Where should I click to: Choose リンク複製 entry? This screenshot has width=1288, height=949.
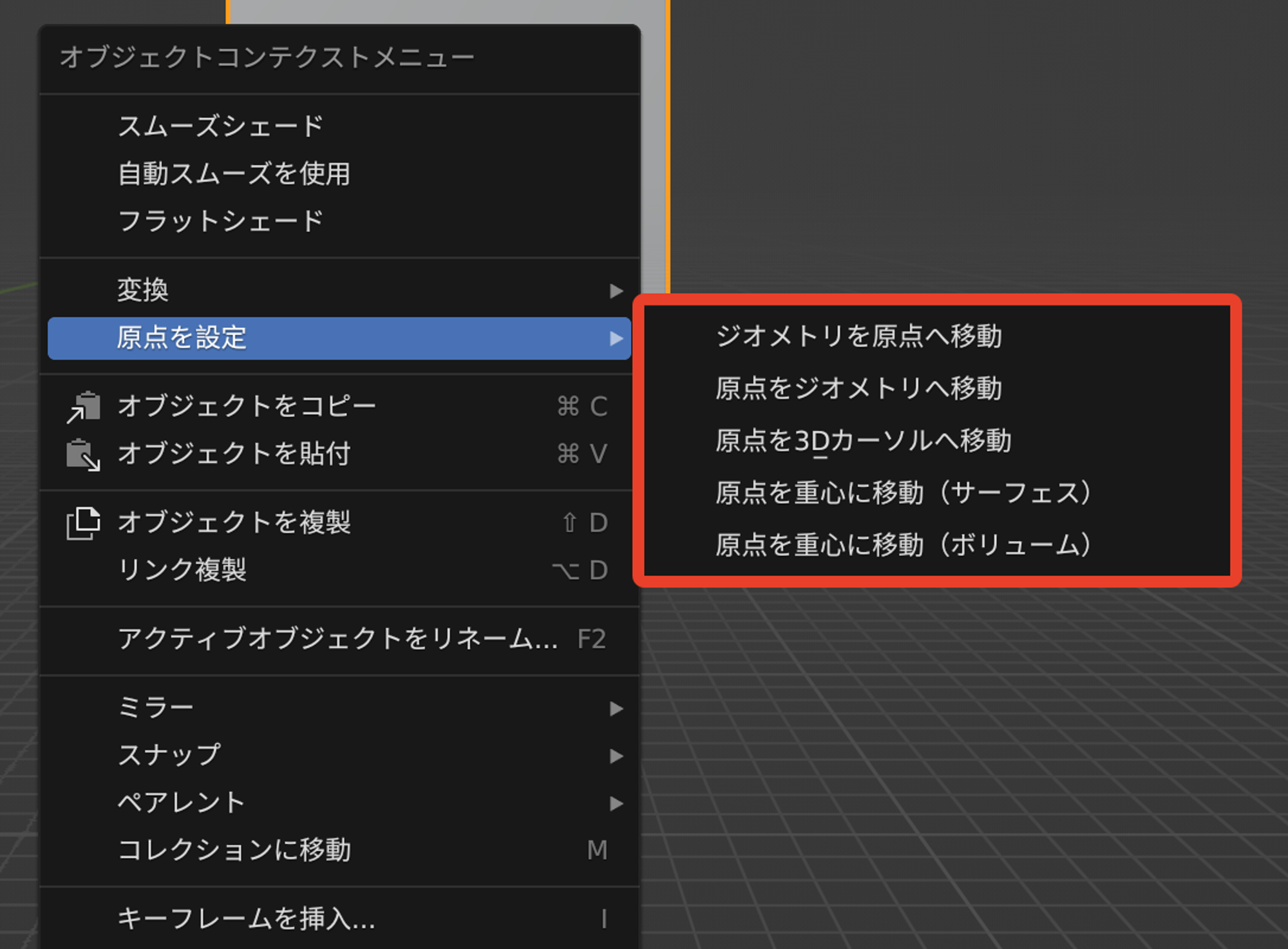pos(339,570)
